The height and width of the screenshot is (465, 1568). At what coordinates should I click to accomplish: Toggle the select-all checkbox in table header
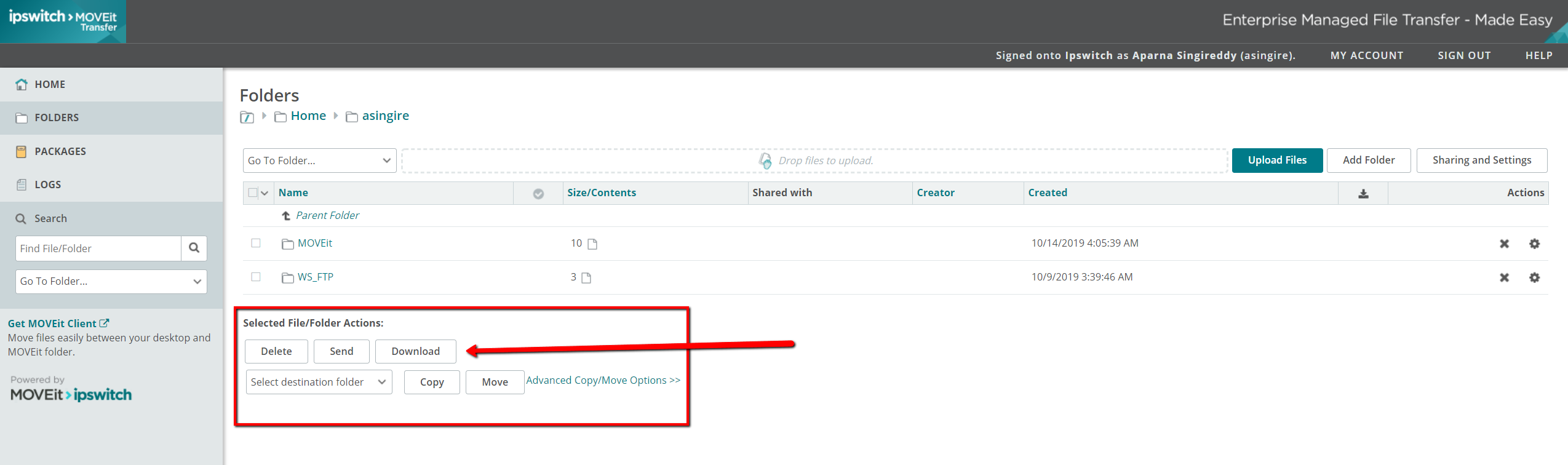pos(253,193)
